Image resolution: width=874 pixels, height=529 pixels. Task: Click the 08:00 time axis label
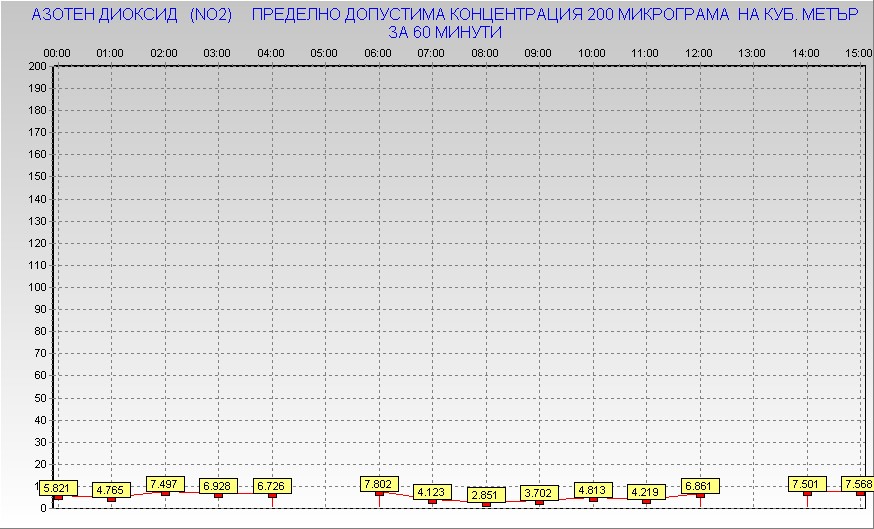pyautogui.click(x=485, y=54)
